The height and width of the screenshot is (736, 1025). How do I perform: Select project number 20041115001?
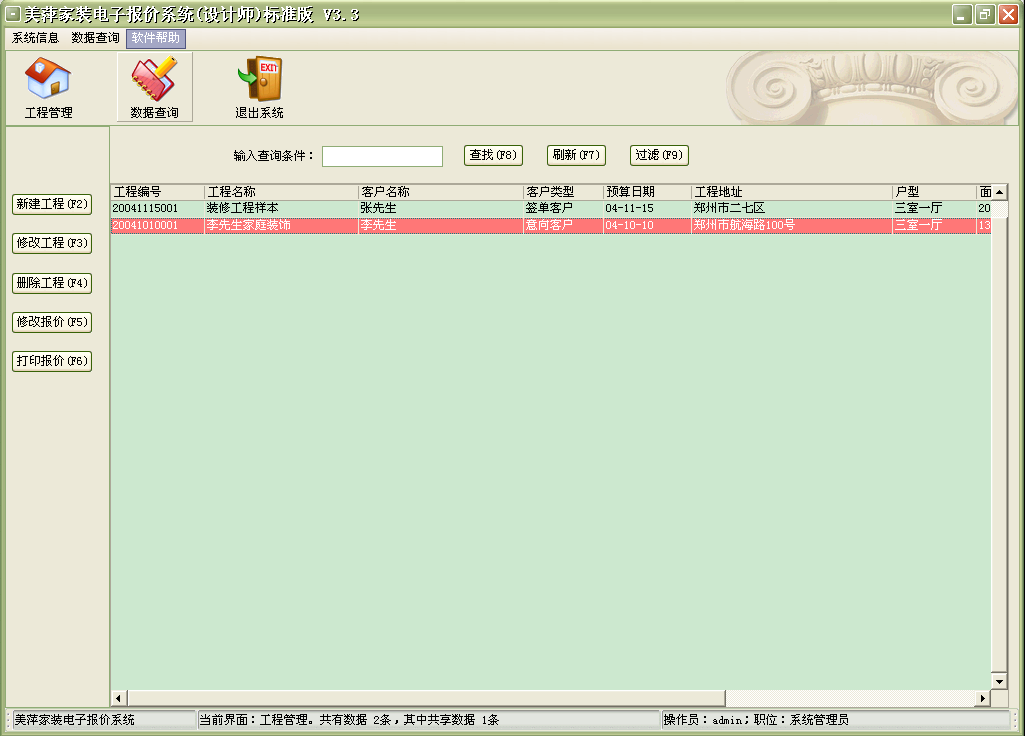tap(158, 209)
